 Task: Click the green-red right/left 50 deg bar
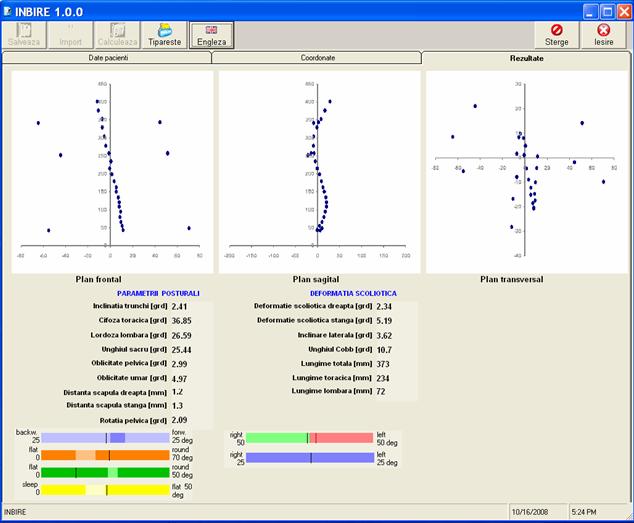coord(309,438)
